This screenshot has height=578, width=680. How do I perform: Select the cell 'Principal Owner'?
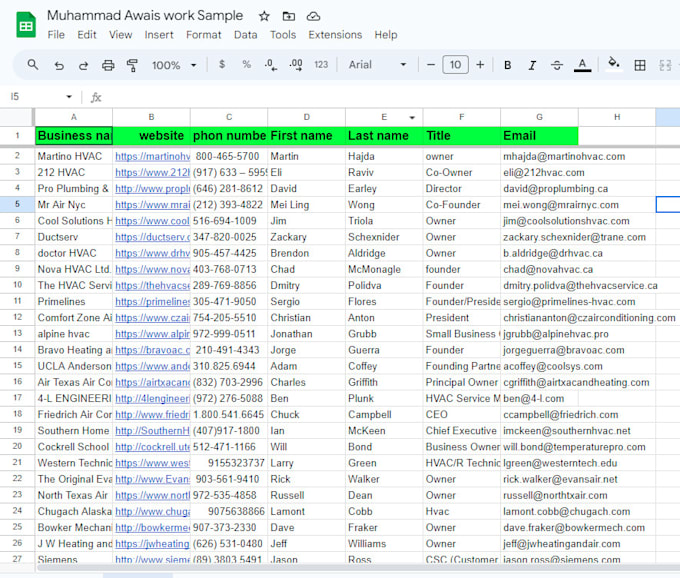[461, 382]
